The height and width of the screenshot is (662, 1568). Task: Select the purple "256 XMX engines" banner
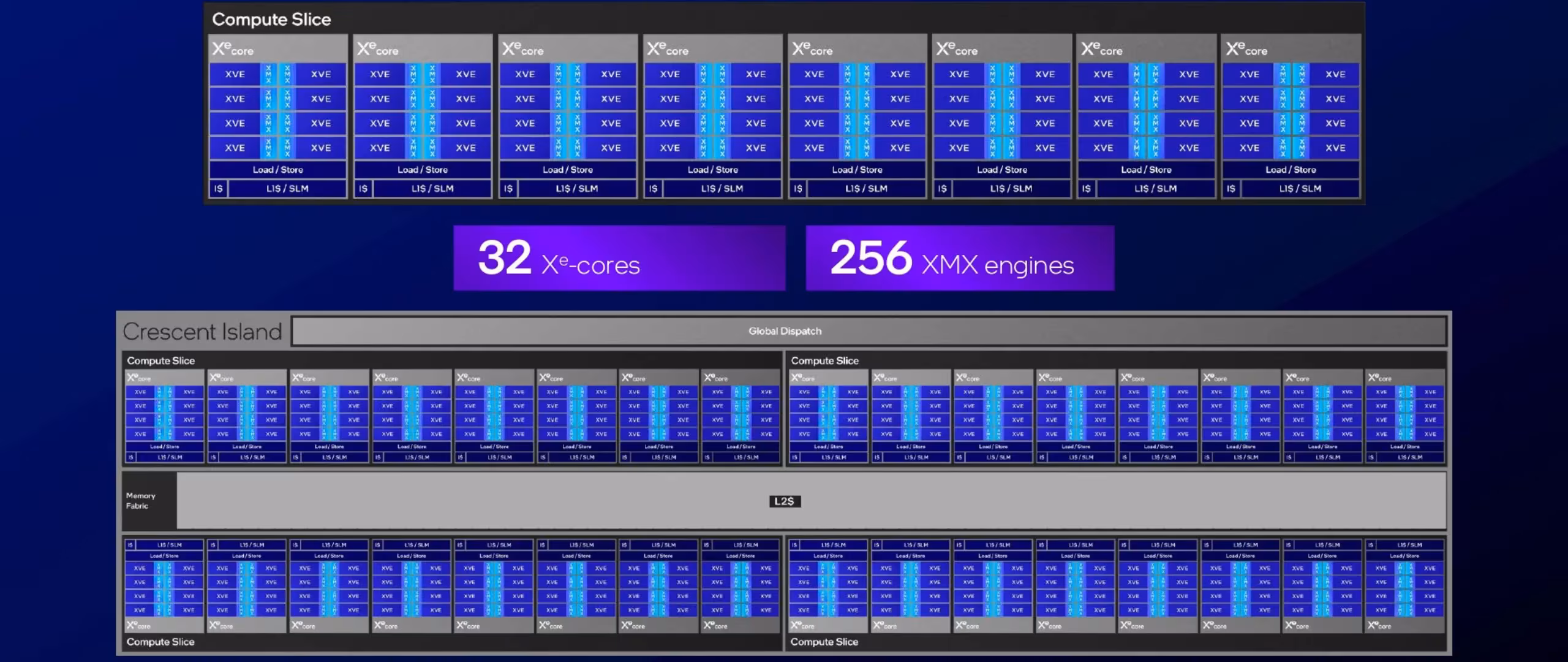[960, 257]
